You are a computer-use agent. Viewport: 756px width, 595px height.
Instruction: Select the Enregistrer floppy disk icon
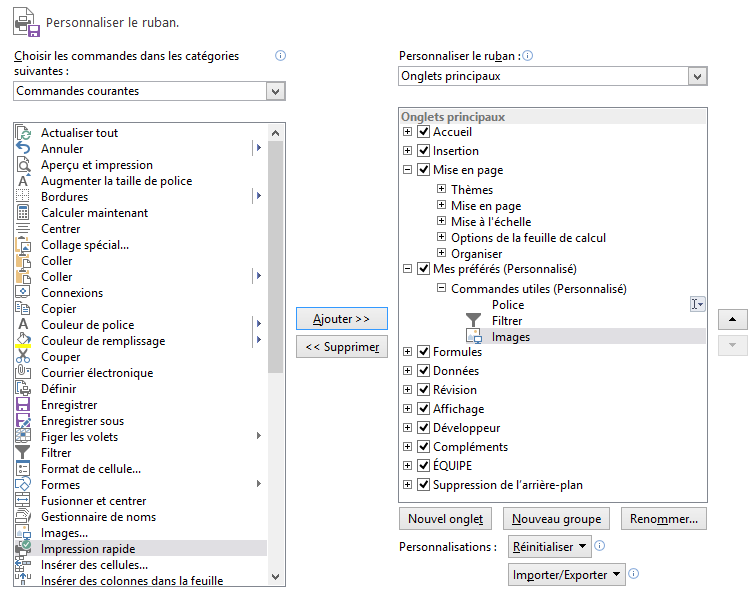tap(24, 405)
